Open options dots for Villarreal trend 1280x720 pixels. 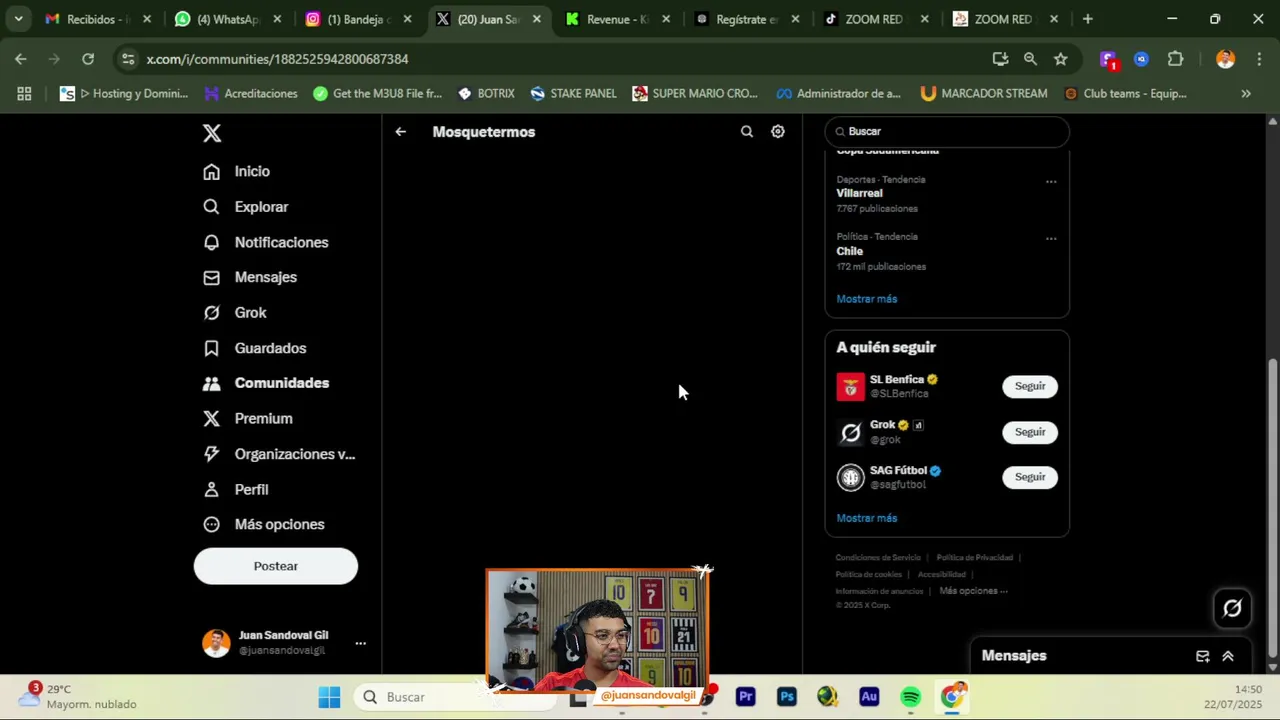pos(1051,182)
